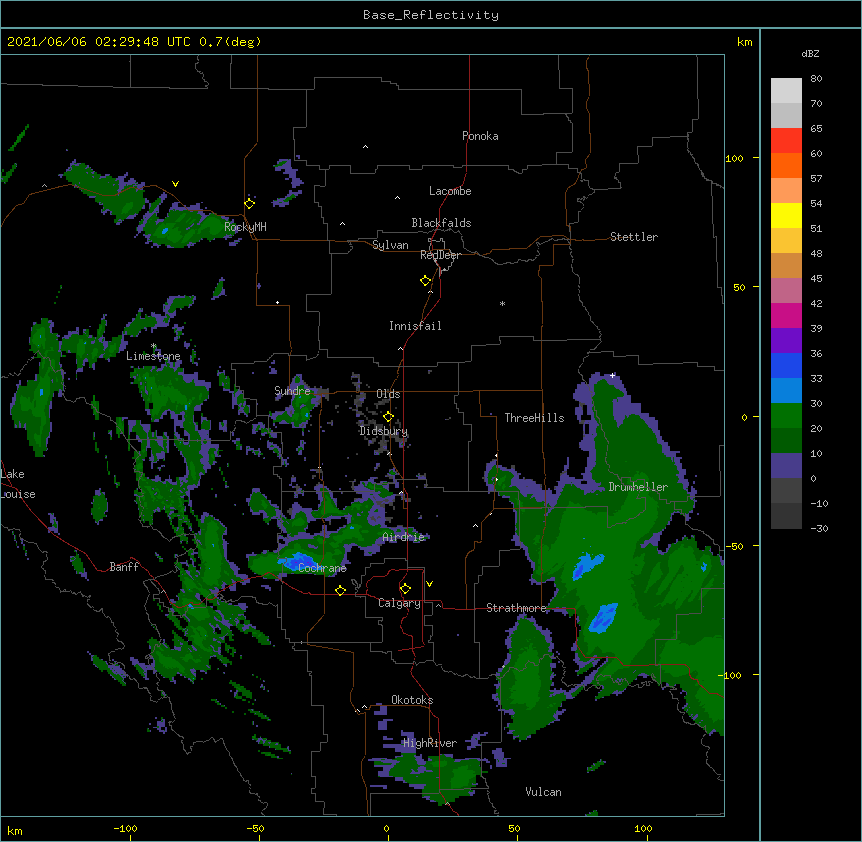Pick the green 30 dBZ legend swatch
862x842 pixels.
click(786, 416)
